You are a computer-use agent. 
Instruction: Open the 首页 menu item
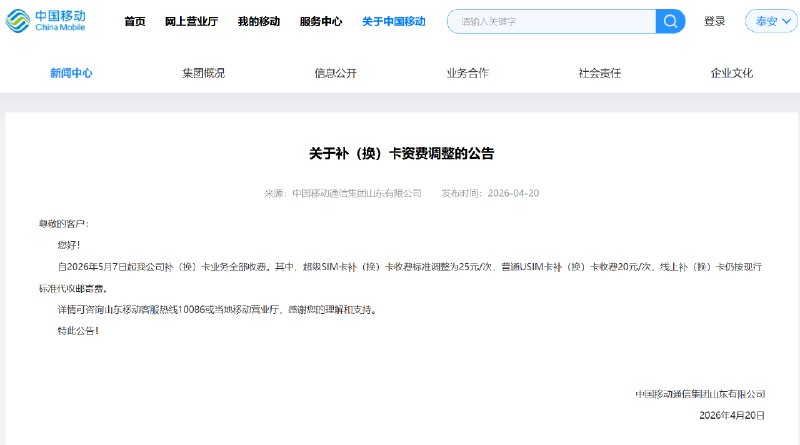pyautogui.click(x=135, y=21)
